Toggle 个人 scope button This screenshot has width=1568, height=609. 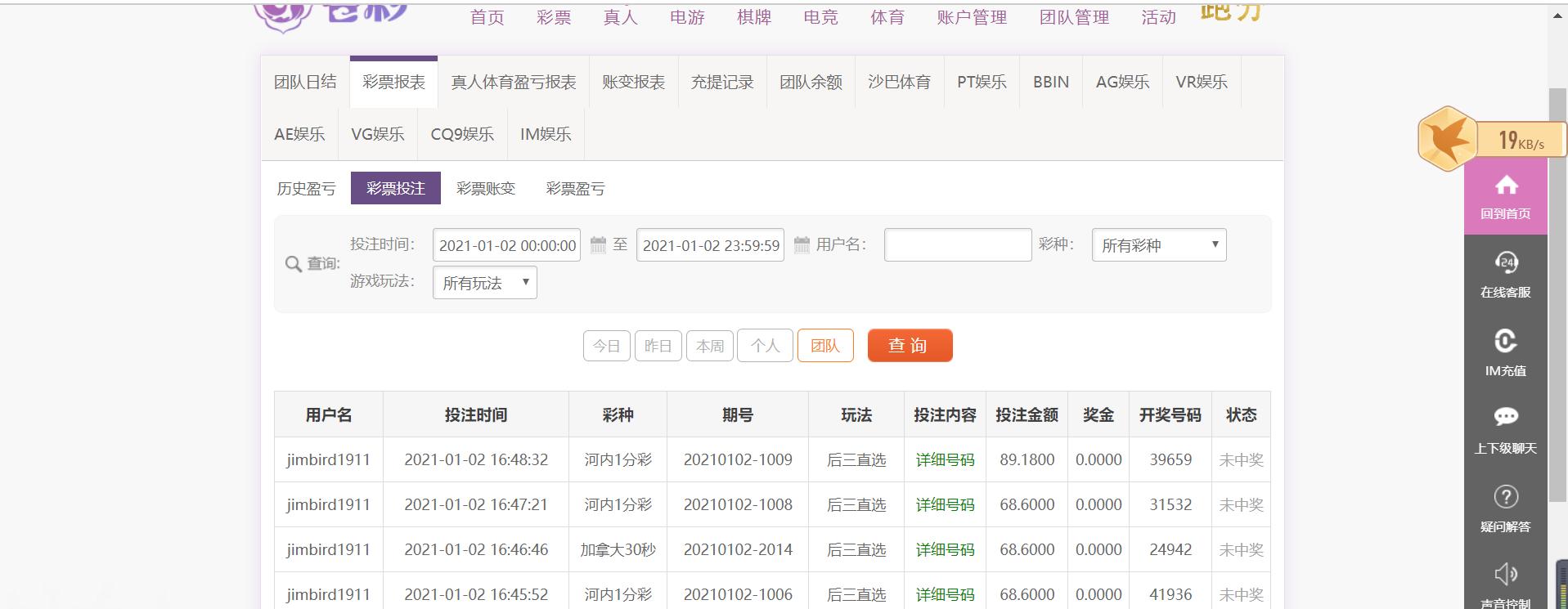pos(765,346)
